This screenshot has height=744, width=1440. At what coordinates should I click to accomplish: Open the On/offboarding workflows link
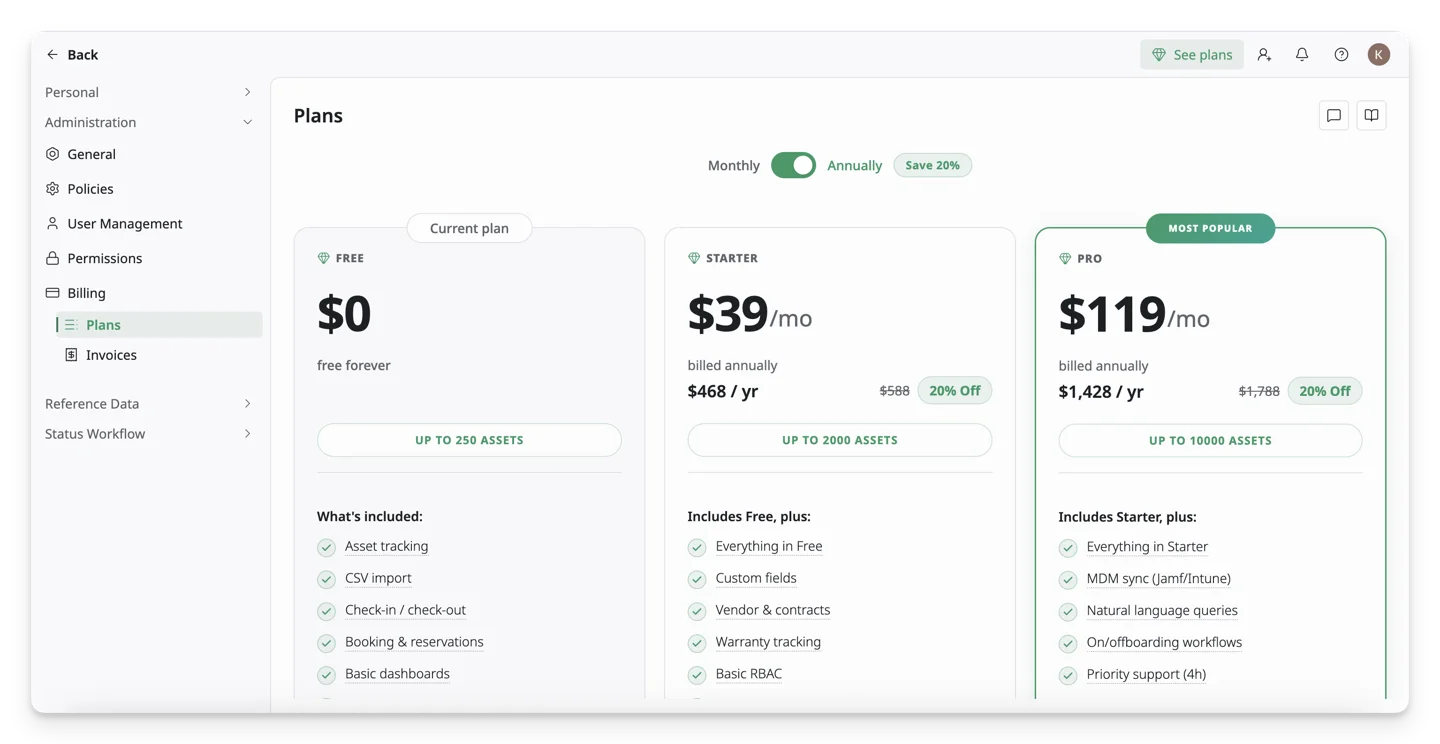tap(1164, 643)
